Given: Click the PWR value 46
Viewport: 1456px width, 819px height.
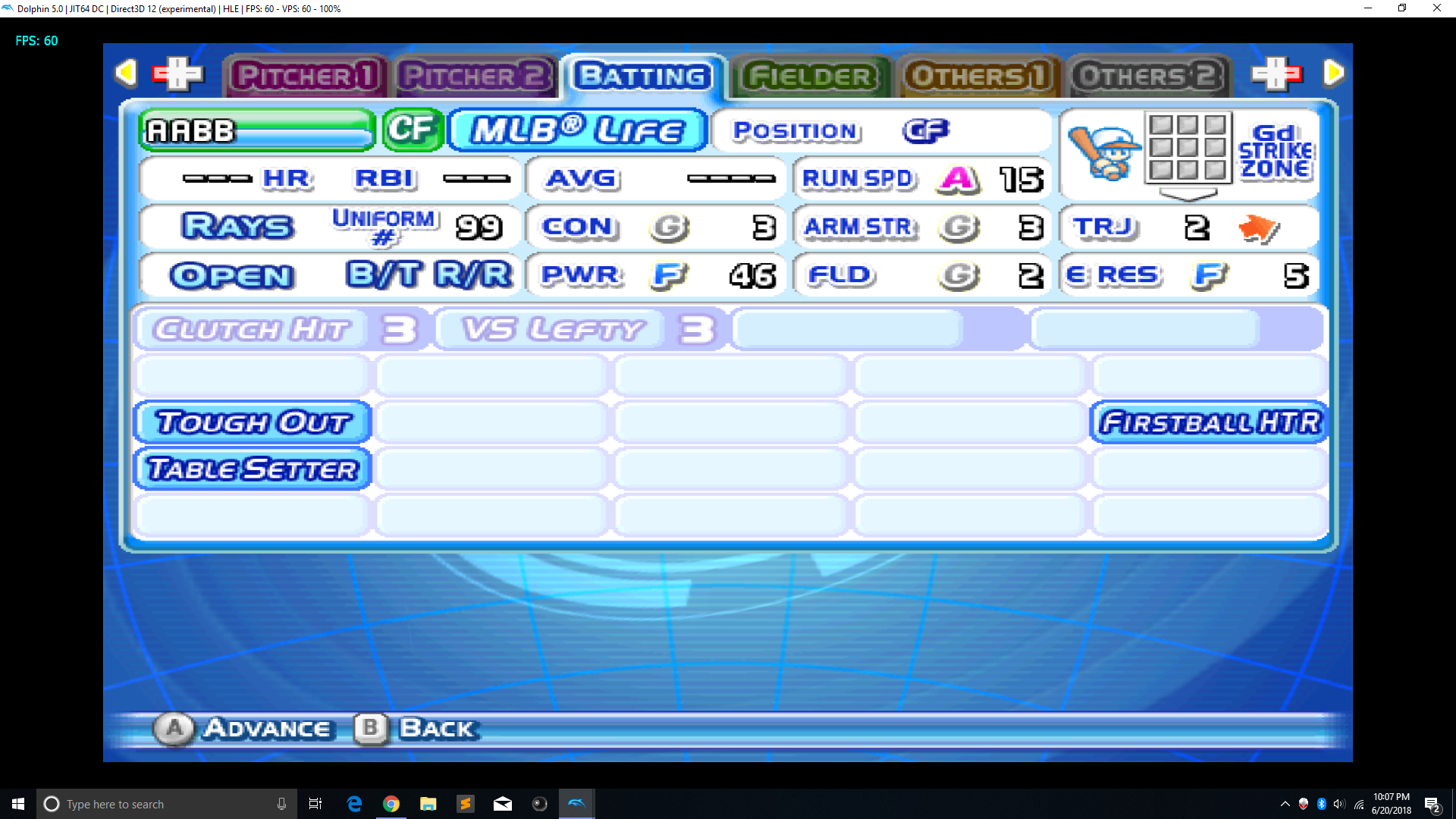Looking at the screenshot, I should pos(753,276).
